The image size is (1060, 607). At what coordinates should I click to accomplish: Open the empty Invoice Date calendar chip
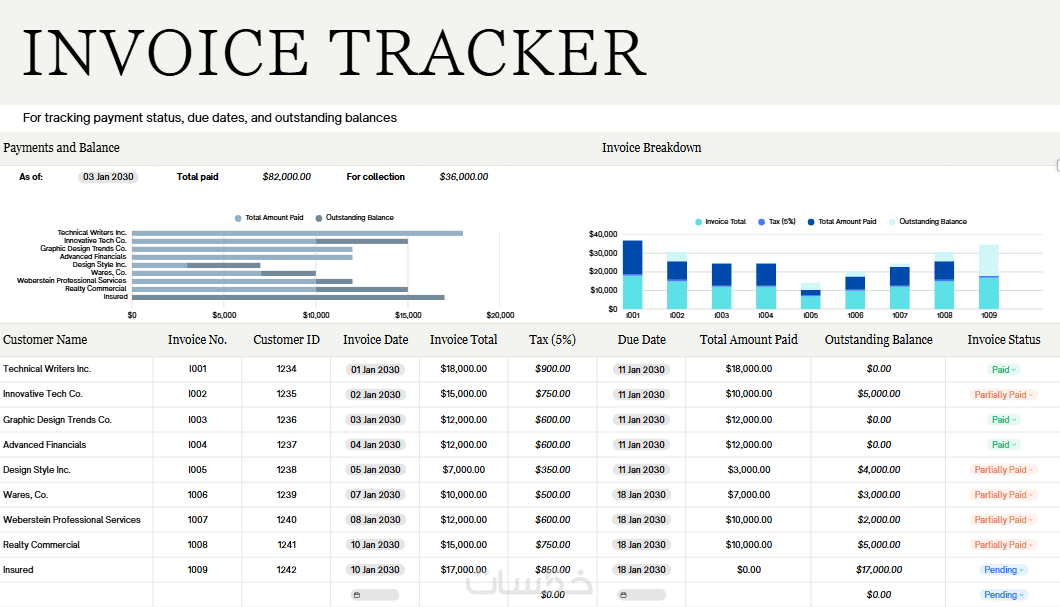pos(375,595)
